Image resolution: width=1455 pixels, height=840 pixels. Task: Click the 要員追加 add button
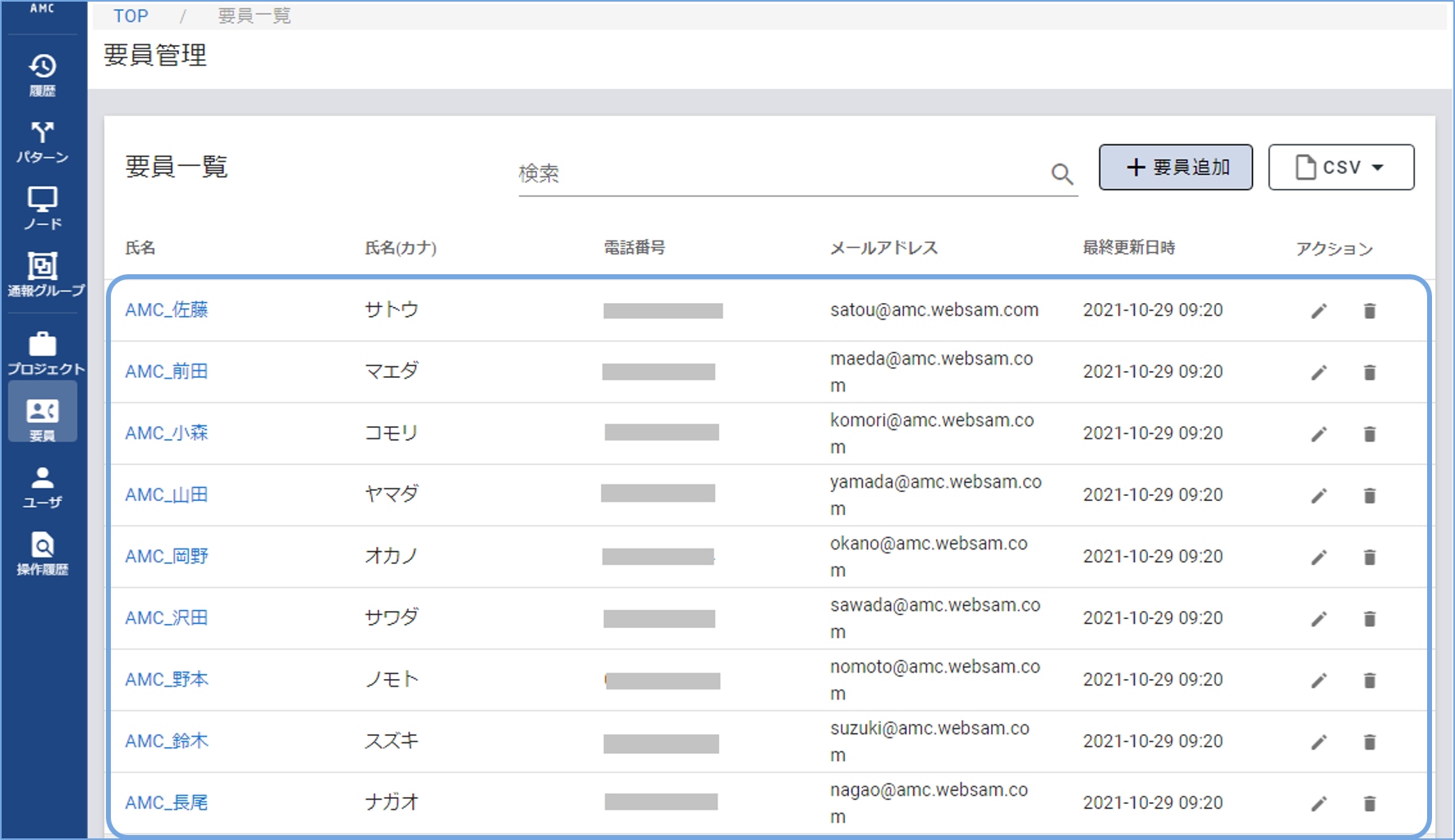(x=1176, y=167)
